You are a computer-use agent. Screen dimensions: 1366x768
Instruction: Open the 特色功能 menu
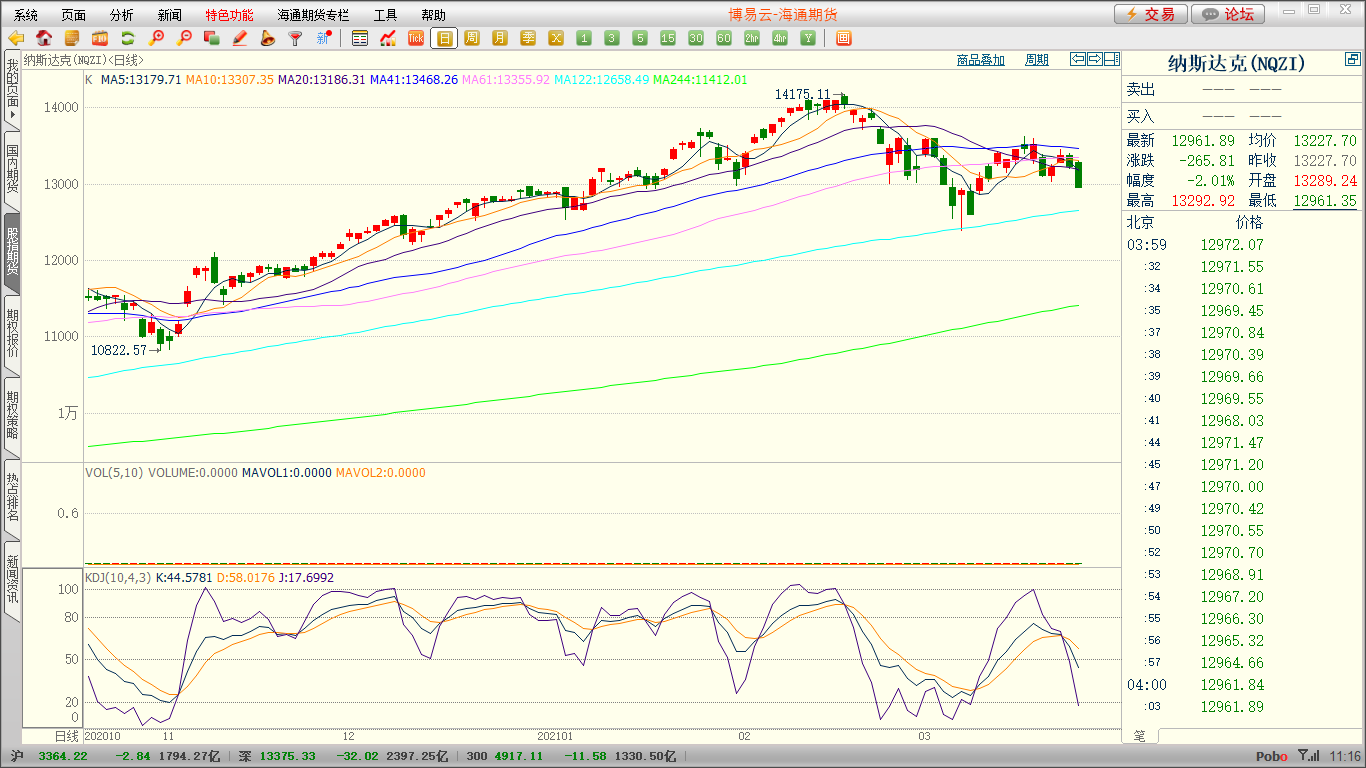tap(230, 15)
